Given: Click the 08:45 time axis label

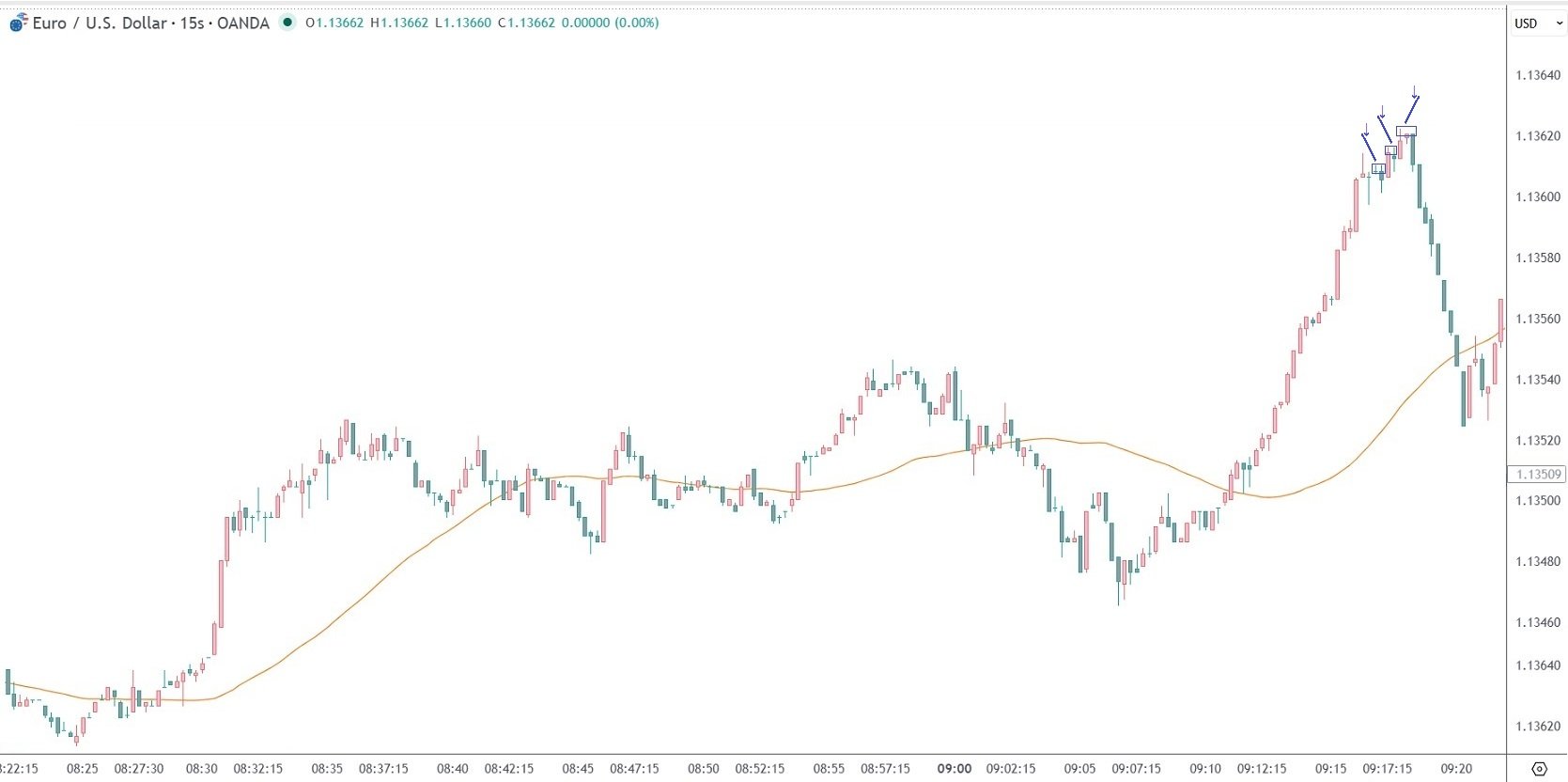Looking at the screenshot, I should pyautogui.click(x=578, y=769).
